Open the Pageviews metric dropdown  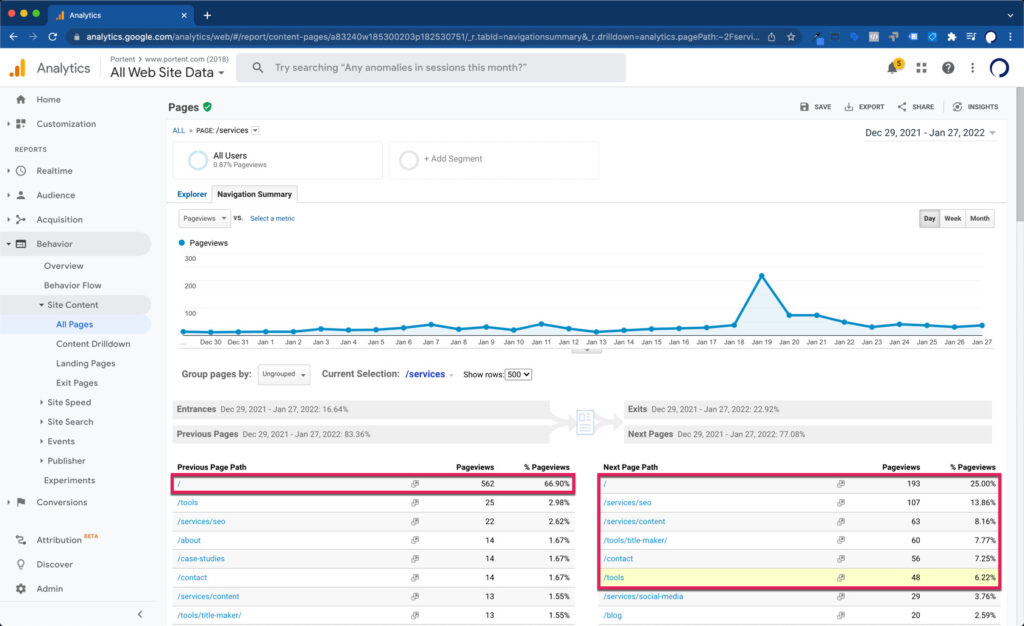204,218
